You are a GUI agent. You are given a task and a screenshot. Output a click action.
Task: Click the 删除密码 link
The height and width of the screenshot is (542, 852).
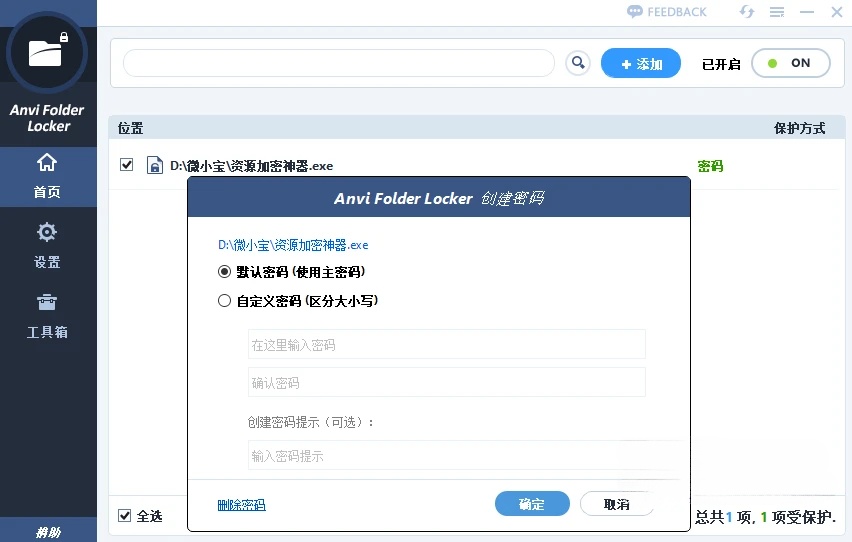(241, 505)
